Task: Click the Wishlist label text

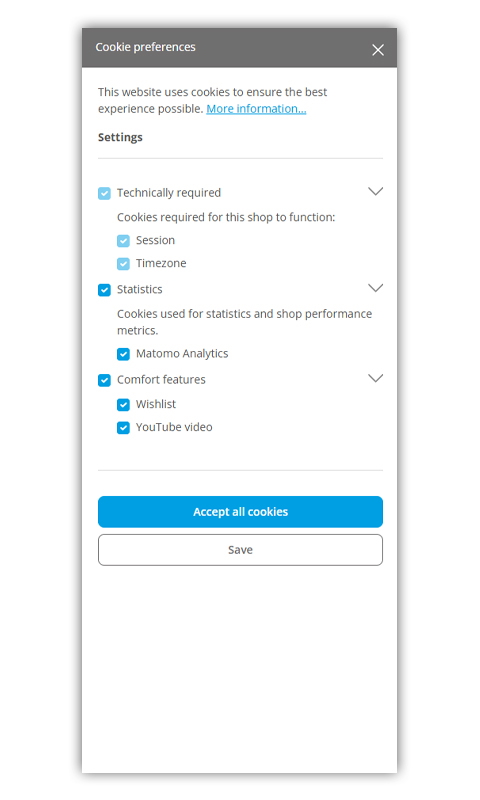Action: [x=156, y=404]
